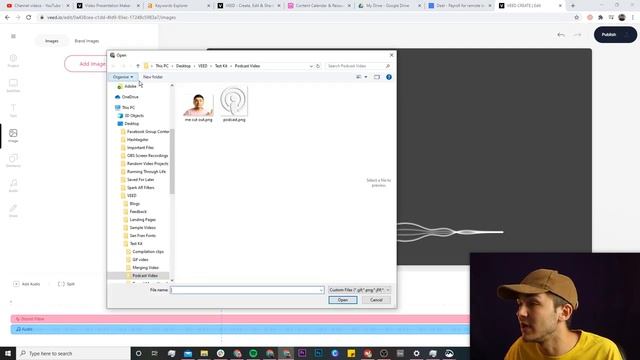Viewport: 640px width, 360px height.
Task: Open the Custom Files type dropdown
Action: (x=360, y=290)
